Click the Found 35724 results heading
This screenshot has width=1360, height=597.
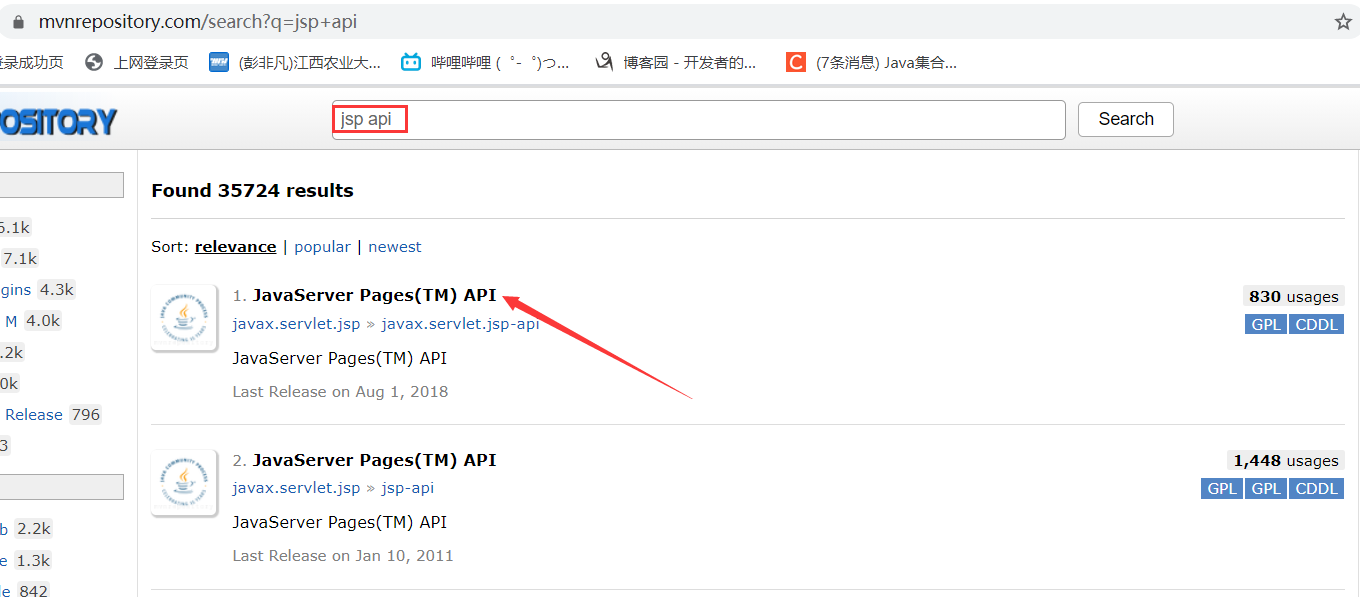(252, 190)
